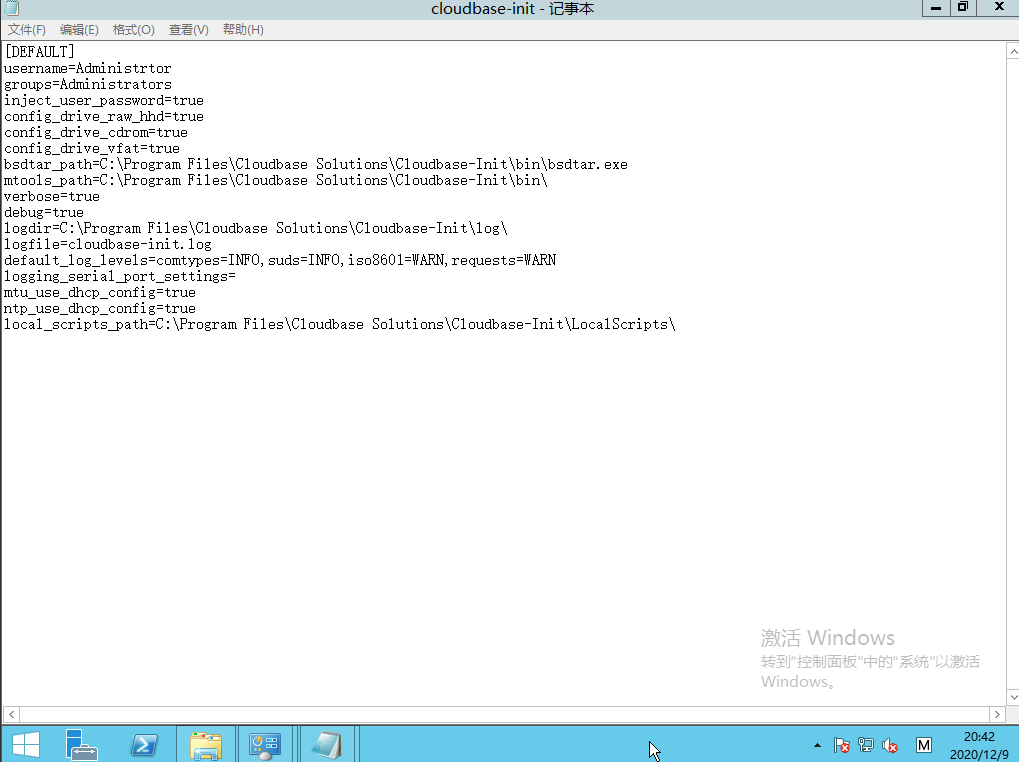Click the inject_user_password=true line
This screenshot has height=762, width=1019.
point(104,101)
